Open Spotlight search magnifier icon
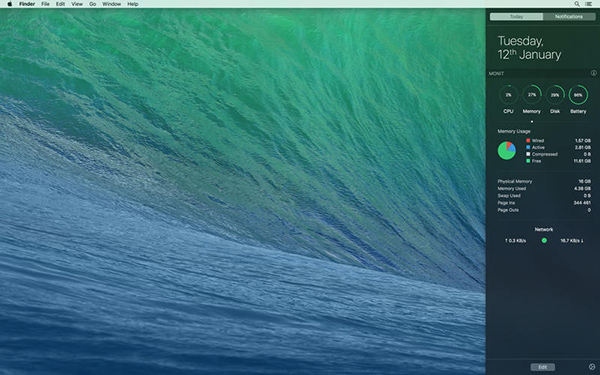The image size is (600, 375). pos(577,4)
